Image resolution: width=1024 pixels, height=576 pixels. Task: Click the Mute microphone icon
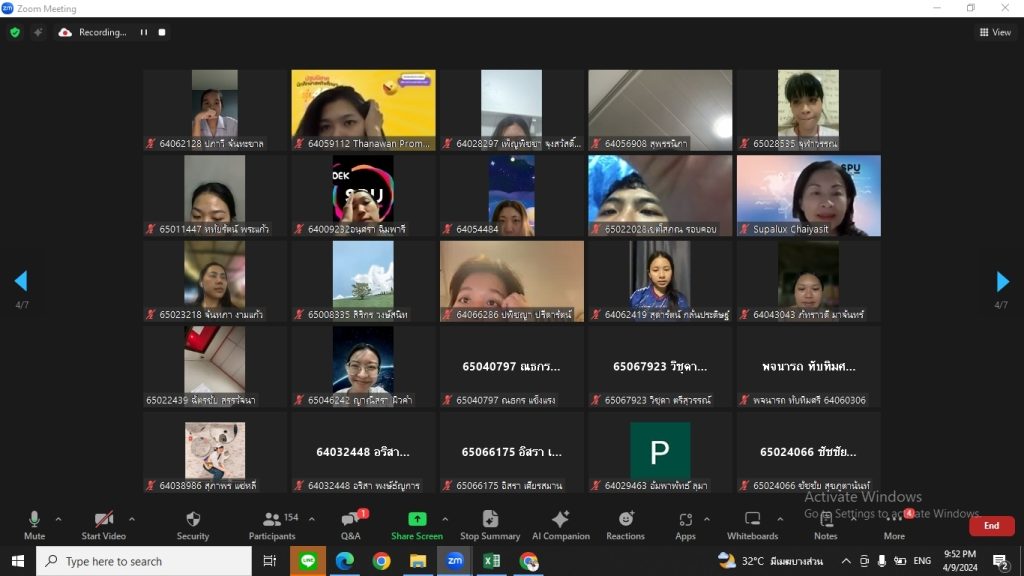click(34, 519)
